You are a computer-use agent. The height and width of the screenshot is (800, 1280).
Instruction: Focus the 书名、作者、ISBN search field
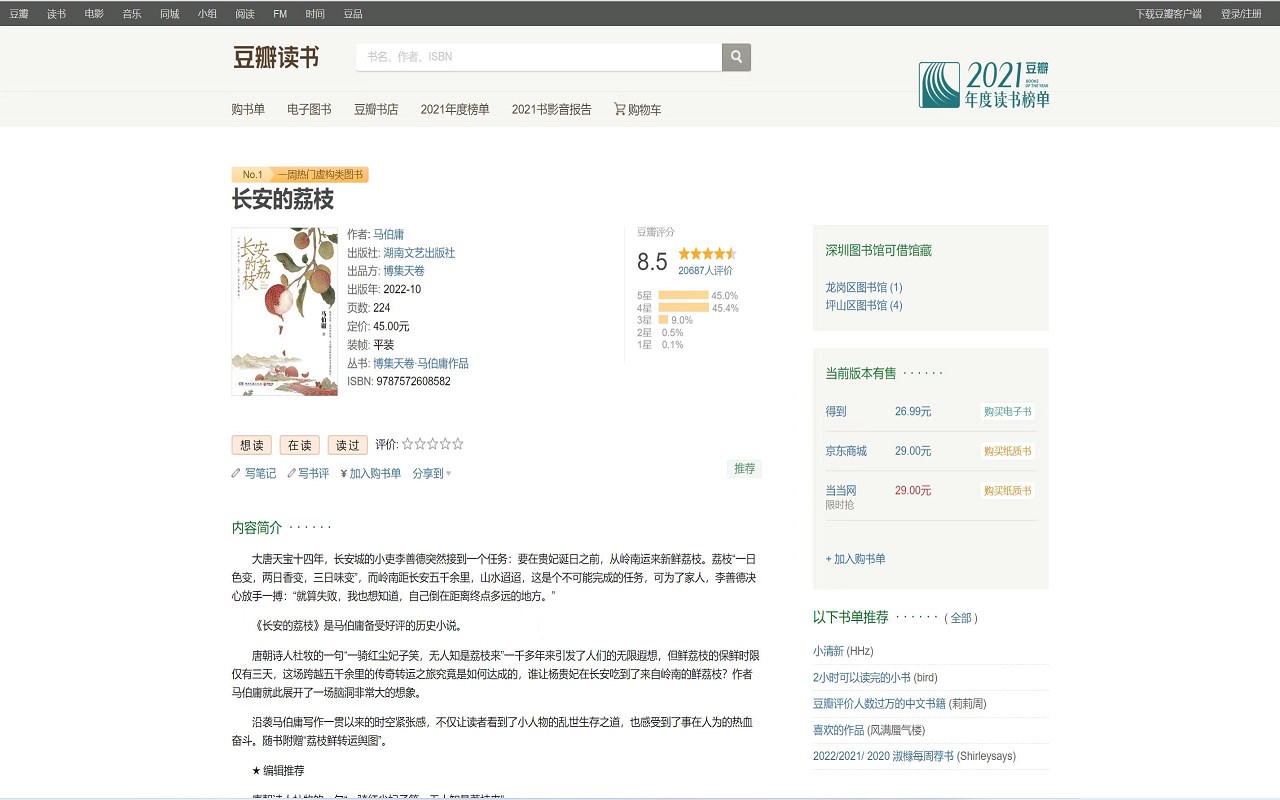[539, 57]
